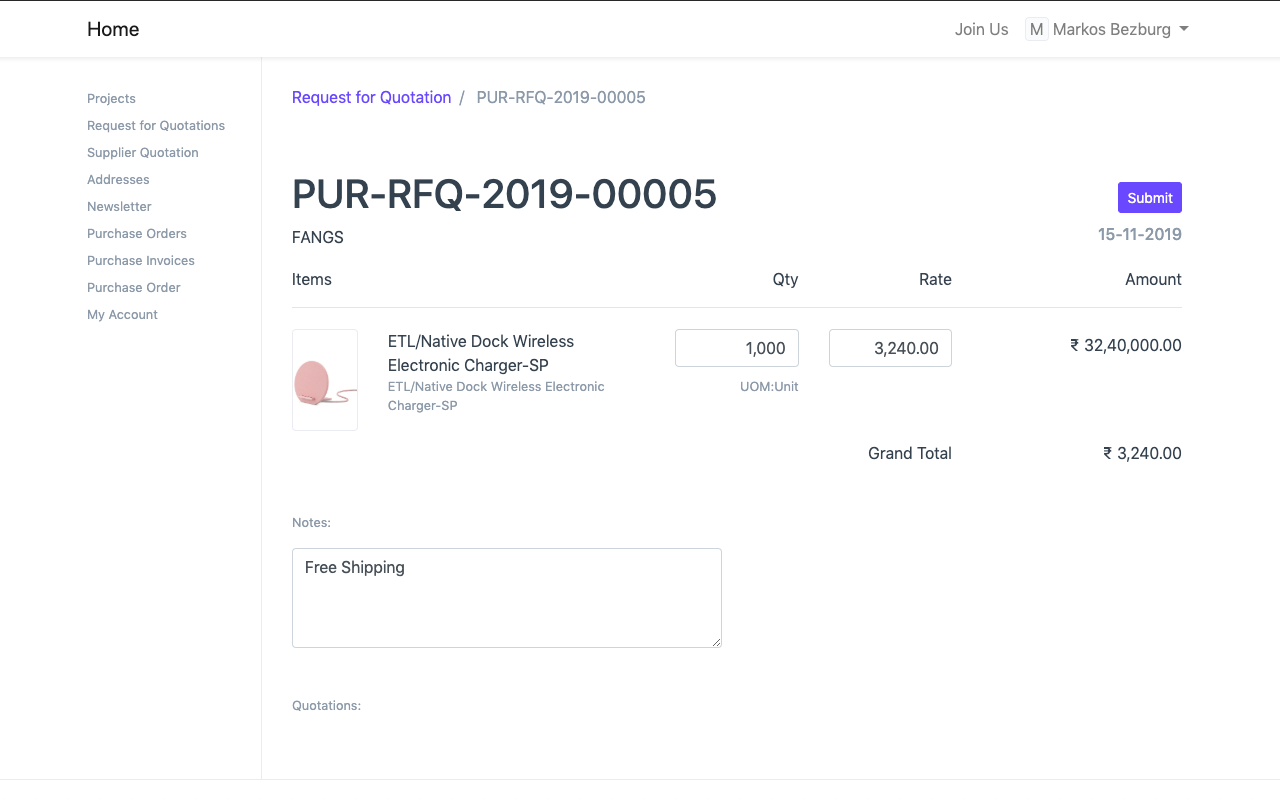Select the Purchase Order sidebar entry
Image resolution: width=1280 pixels, height=799 pixels.
point(134,287)
